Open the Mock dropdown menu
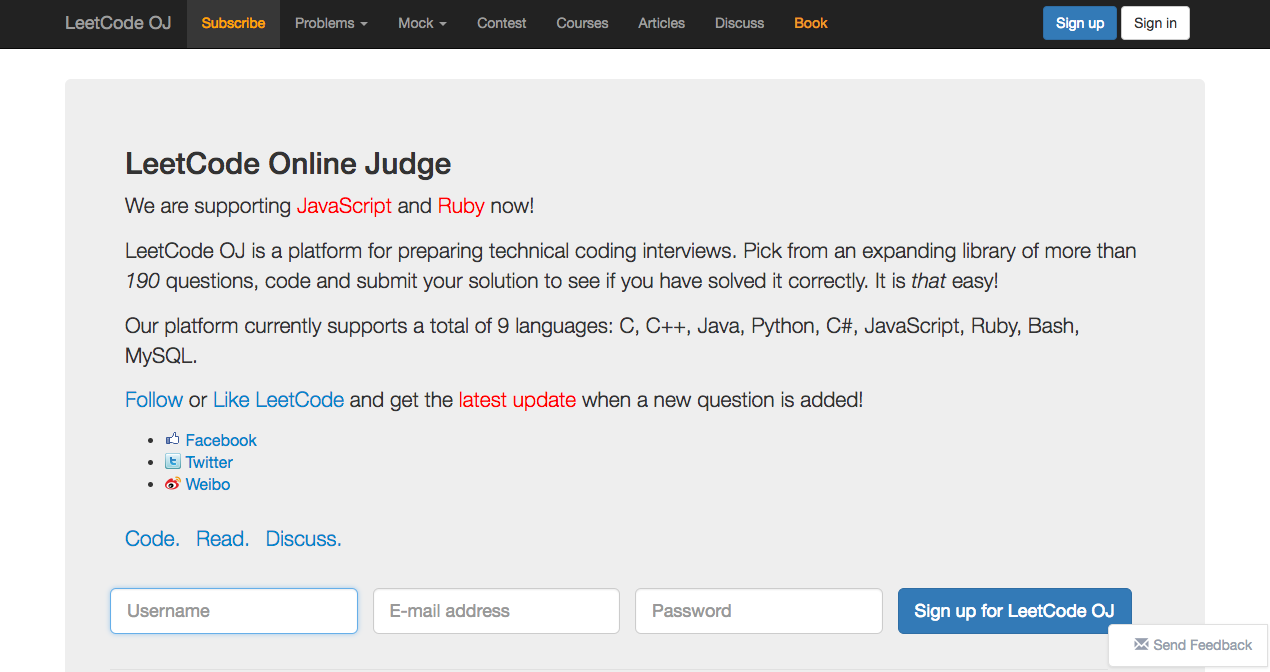 point(422,23)
